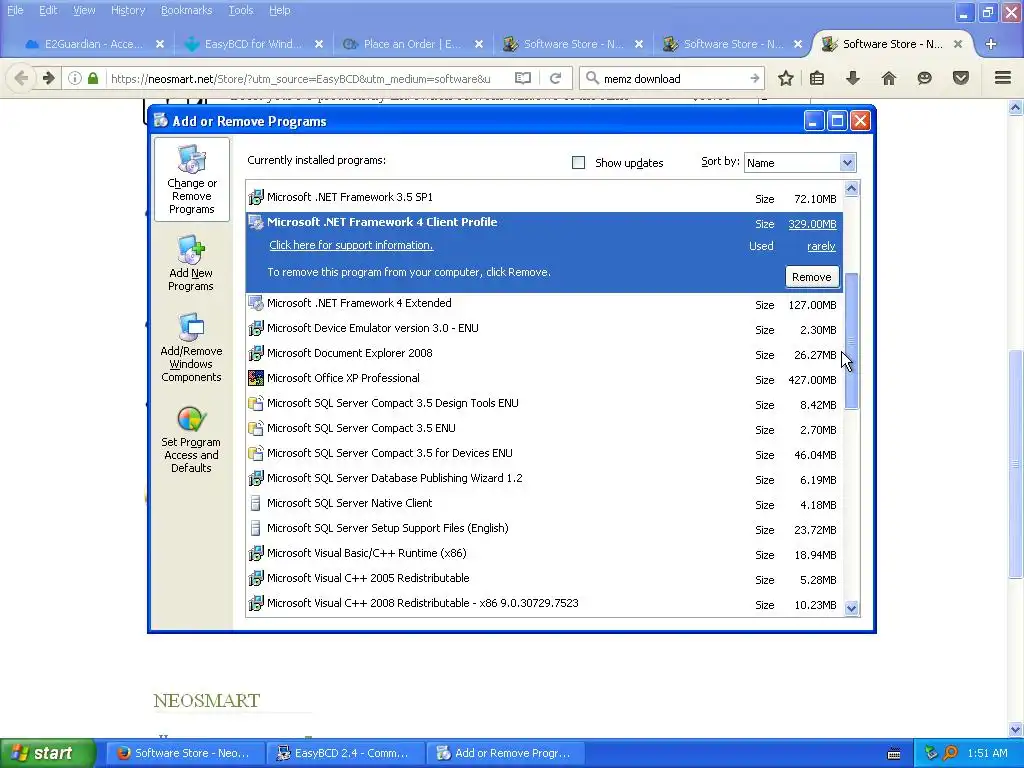The height and width of the screenshot is (768, 1024).
Task: Open Set Program Access and Defaults
Action: coord(191,440)
